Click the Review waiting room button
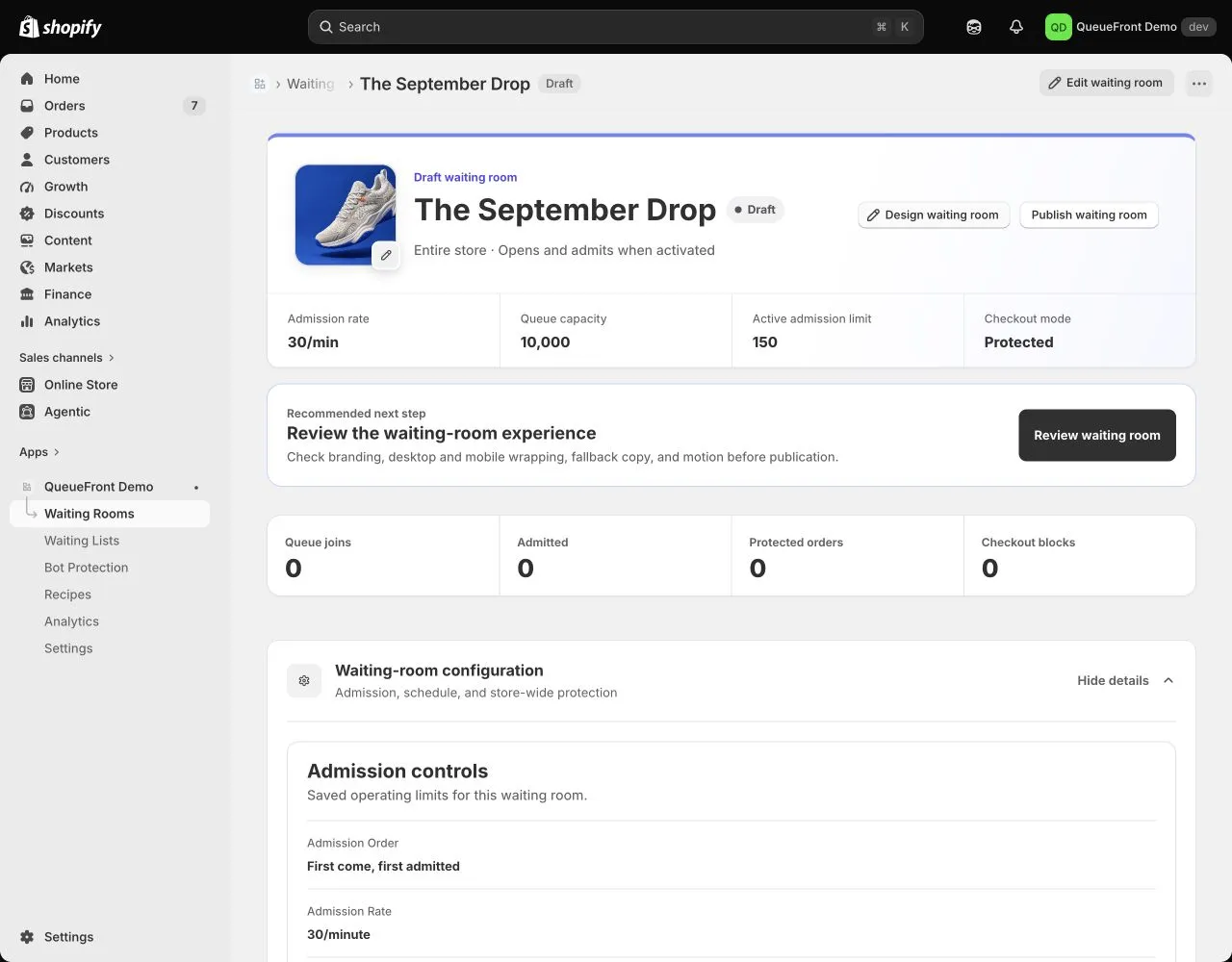Image resolution: width=1232 pixels, height=962 pixels. point(1097,436)
